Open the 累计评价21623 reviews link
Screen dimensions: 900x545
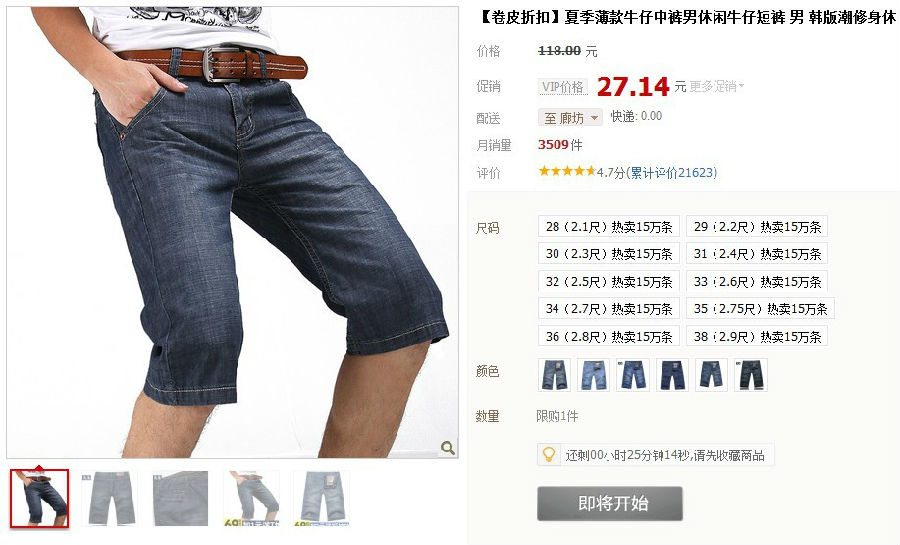(x=673, y=173)
